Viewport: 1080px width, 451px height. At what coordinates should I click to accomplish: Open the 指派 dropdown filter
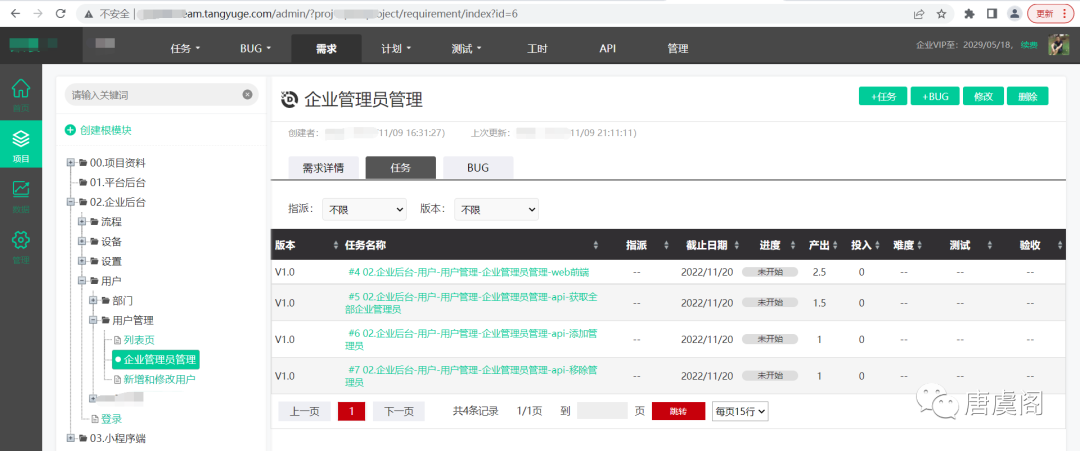coord(362,209)
